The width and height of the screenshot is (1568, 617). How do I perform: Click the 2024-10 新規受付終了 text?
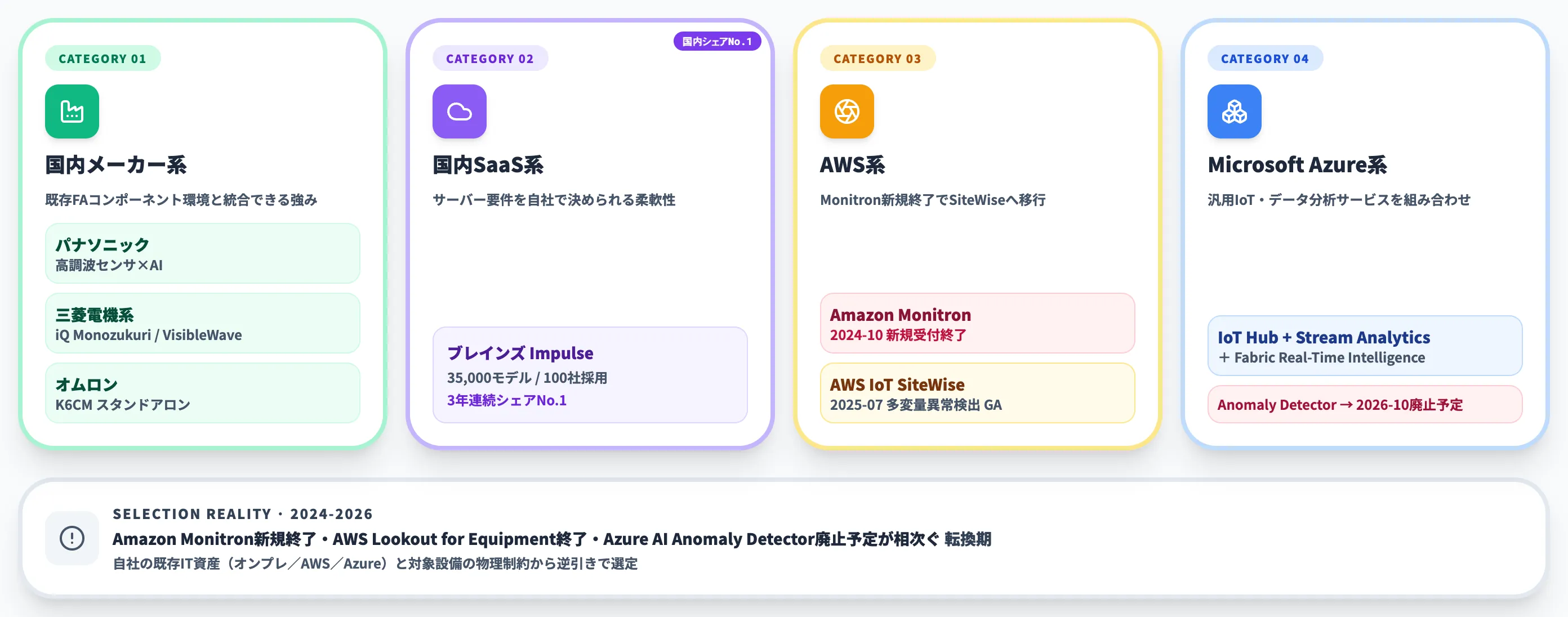898,336
